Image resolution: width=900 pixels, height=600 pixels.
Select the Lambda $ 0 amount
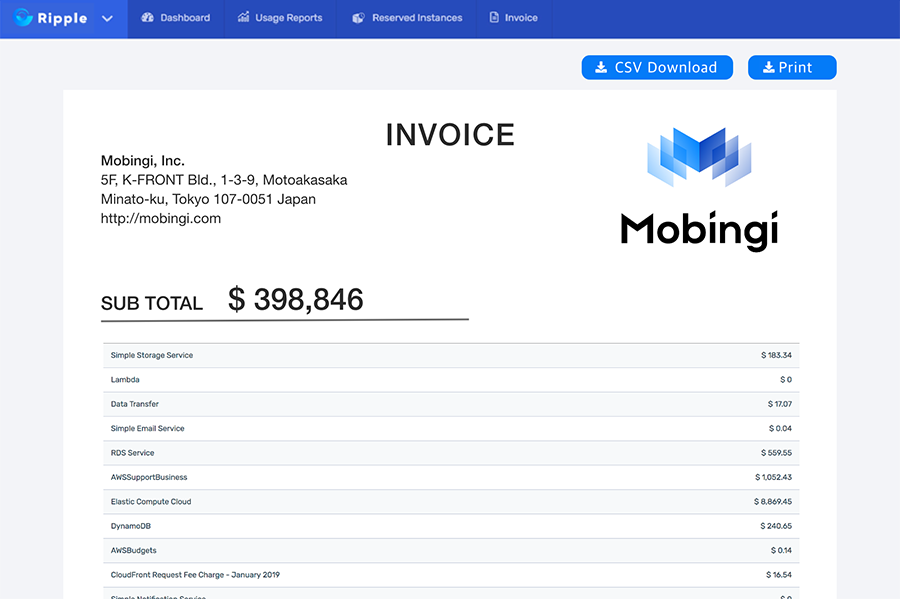point(786,380)
